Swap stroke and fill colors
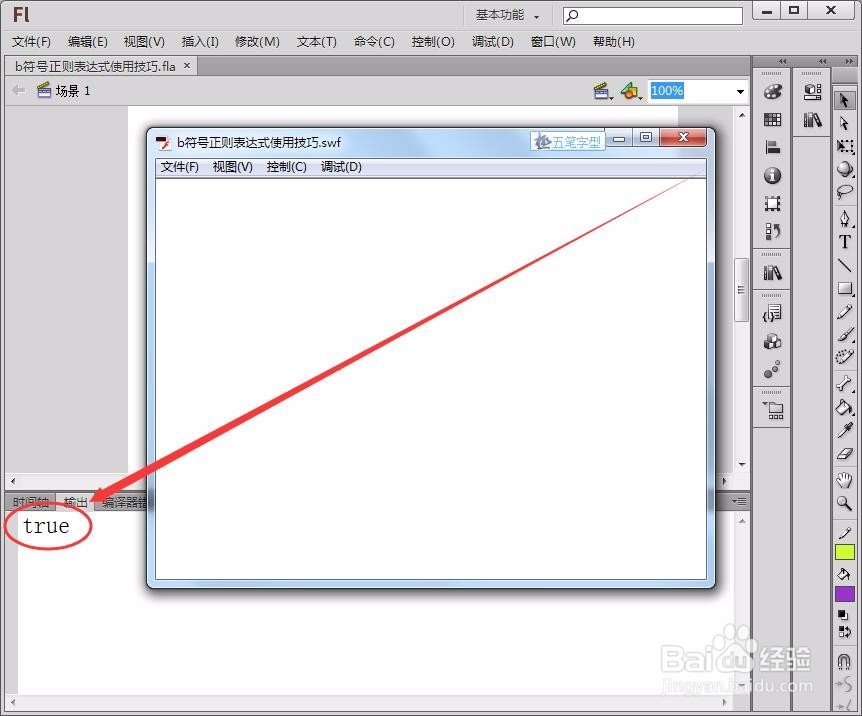The width and height of the screenshot is (862, 716). [x=844, y=632]
